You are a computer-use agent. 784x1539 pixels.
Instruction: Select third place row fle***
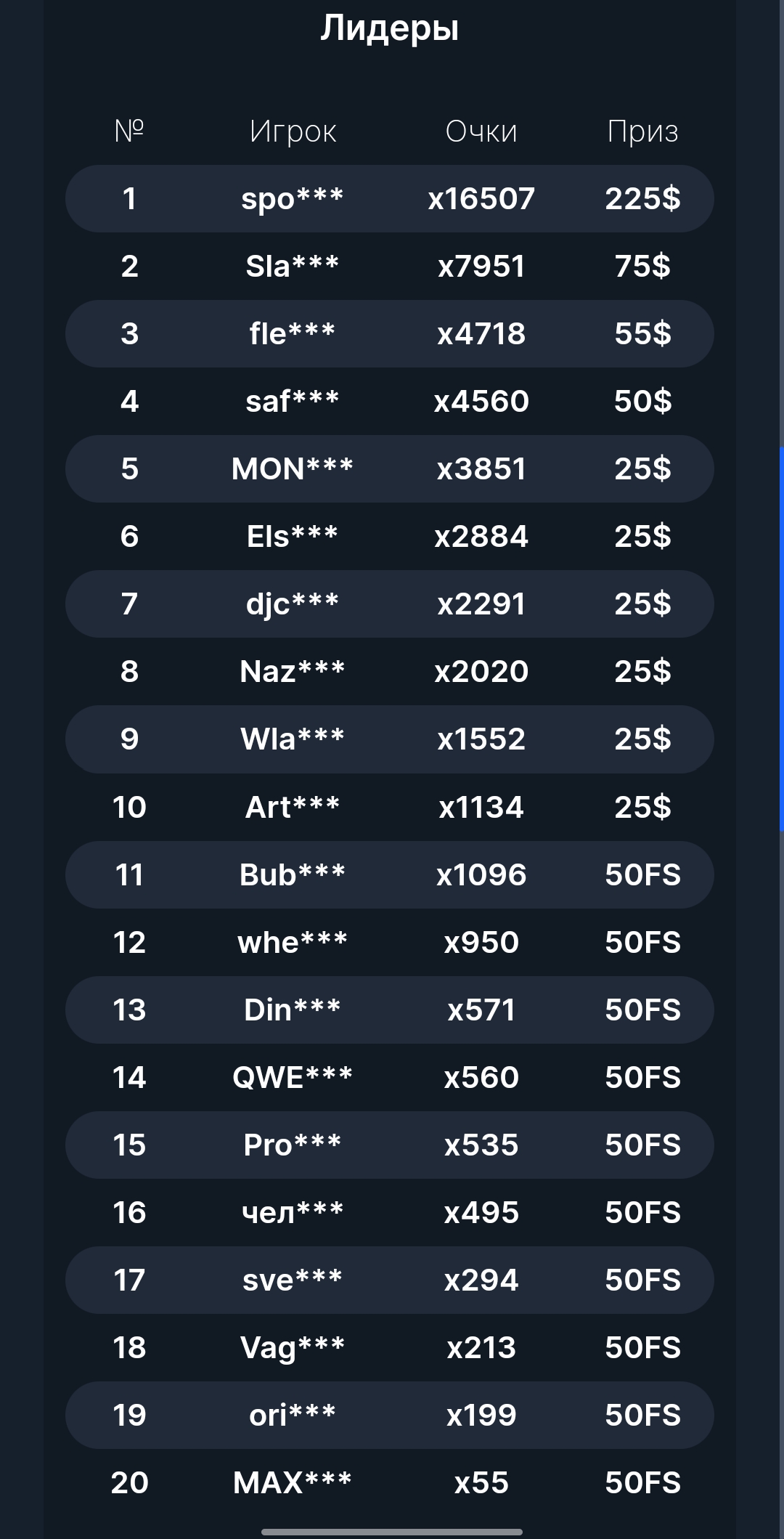[389, 333]
